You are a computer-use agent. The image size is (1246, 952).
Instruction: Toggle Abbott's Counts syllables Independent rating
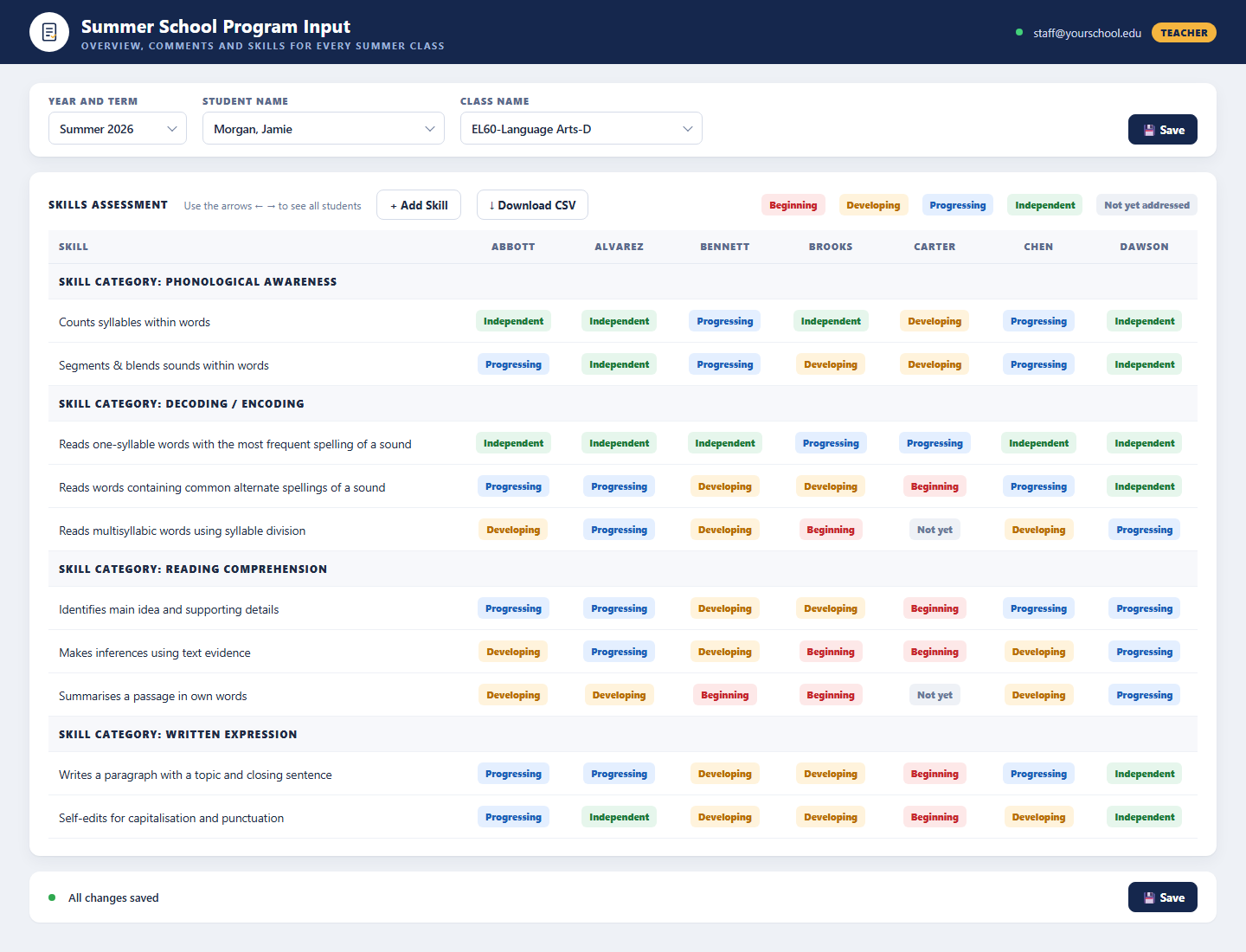(x=513, y=321)
